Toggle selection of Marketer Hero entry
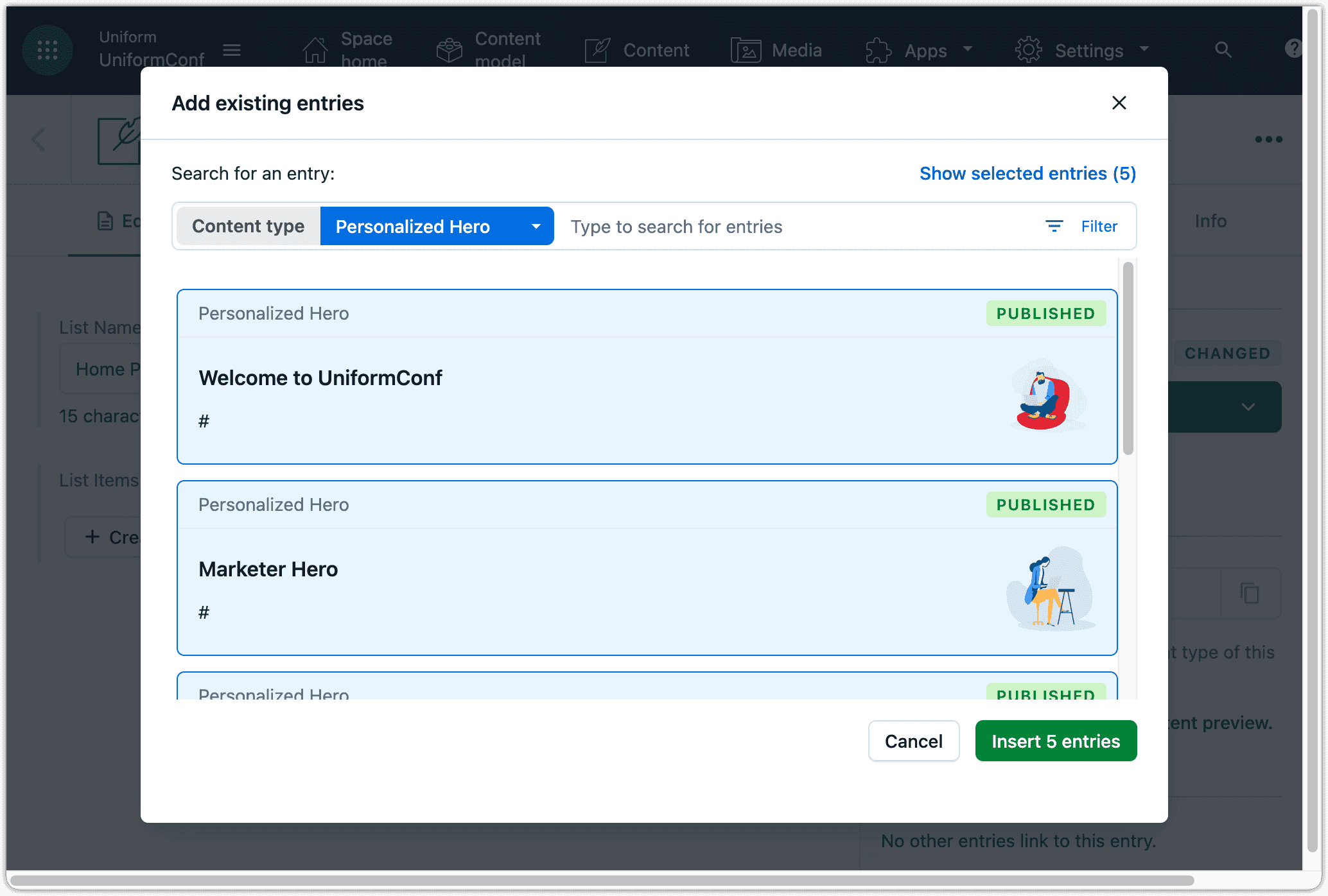The width and height of the screenshot is (1328, 896). point(647,568)
